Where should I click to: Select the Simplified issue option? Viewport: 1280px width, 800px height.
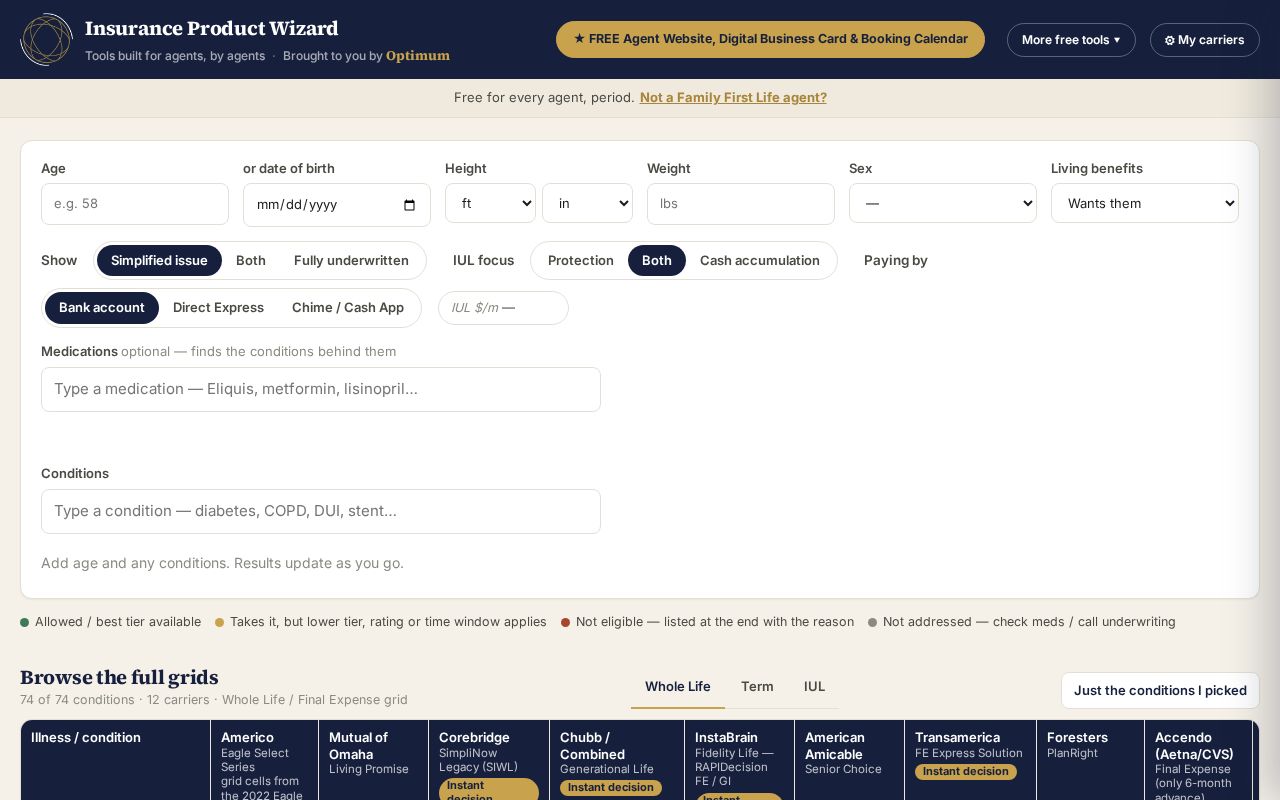pyautogui.click(x=159, y=260)
